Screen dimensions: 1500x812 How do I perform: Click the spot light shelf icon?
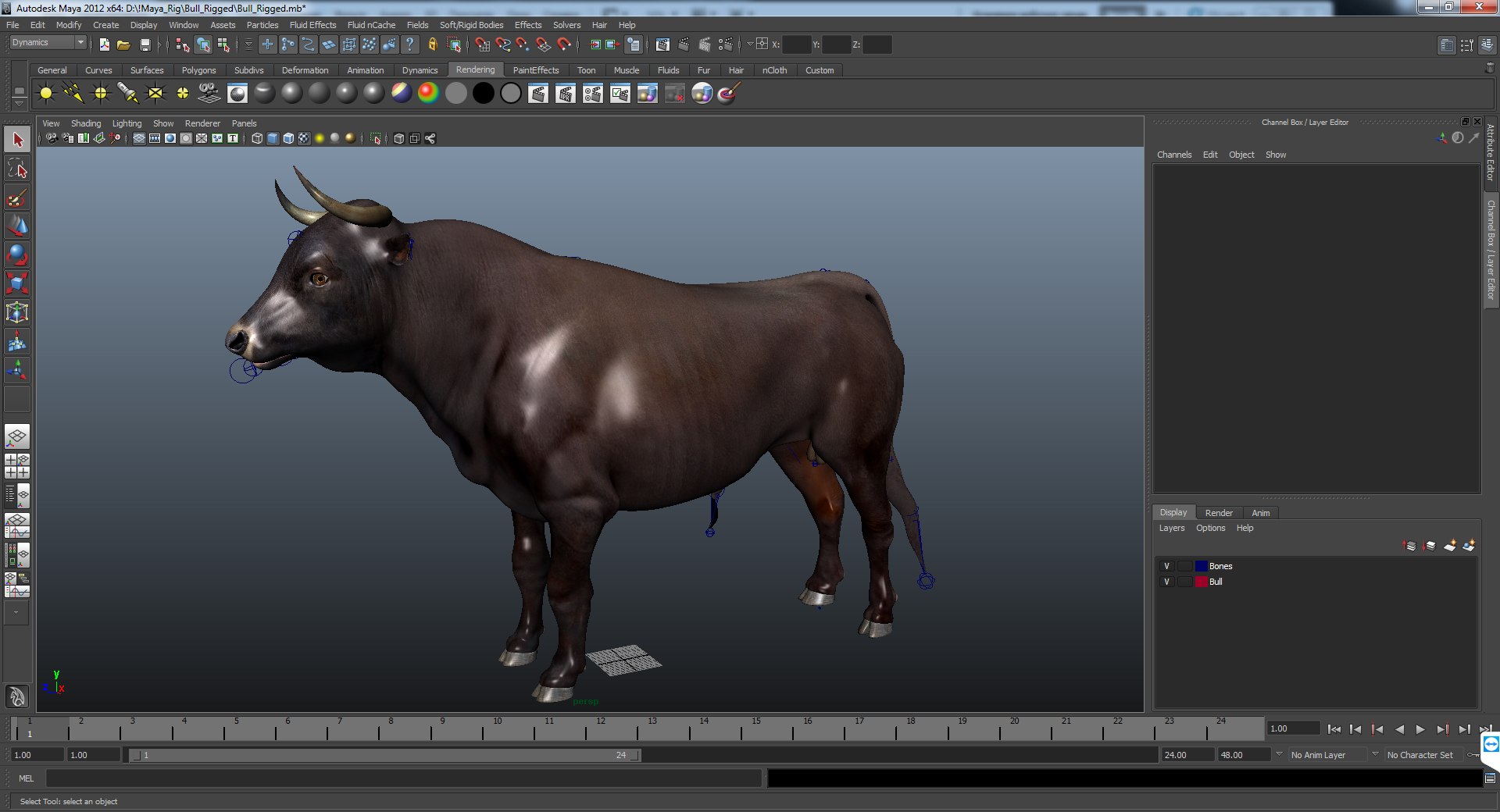(127, 94)
